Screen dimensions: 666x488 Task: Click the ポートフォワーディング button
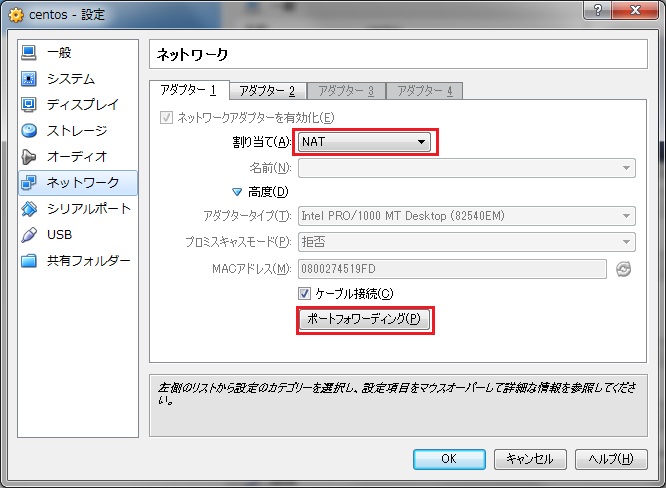[x=364, y=319]
